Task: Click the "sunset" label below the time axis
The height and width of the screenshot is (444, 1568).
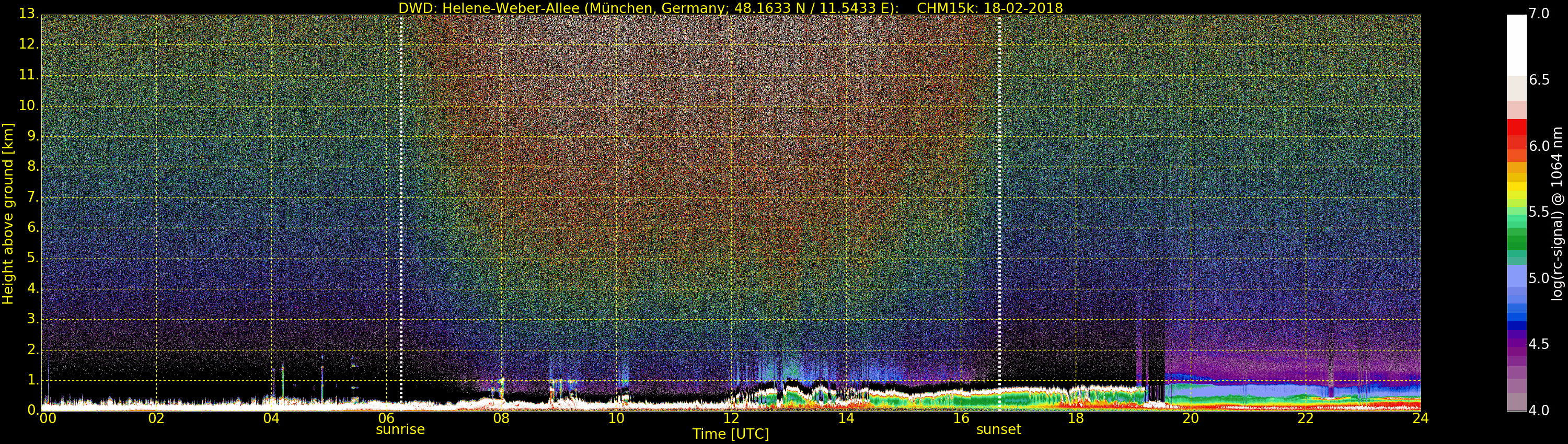Action: click(x=998, y=429)
